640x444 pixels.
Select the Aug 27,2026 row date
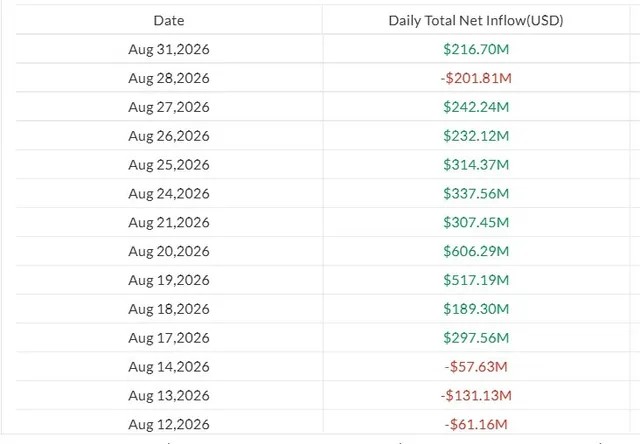point(169,107)
